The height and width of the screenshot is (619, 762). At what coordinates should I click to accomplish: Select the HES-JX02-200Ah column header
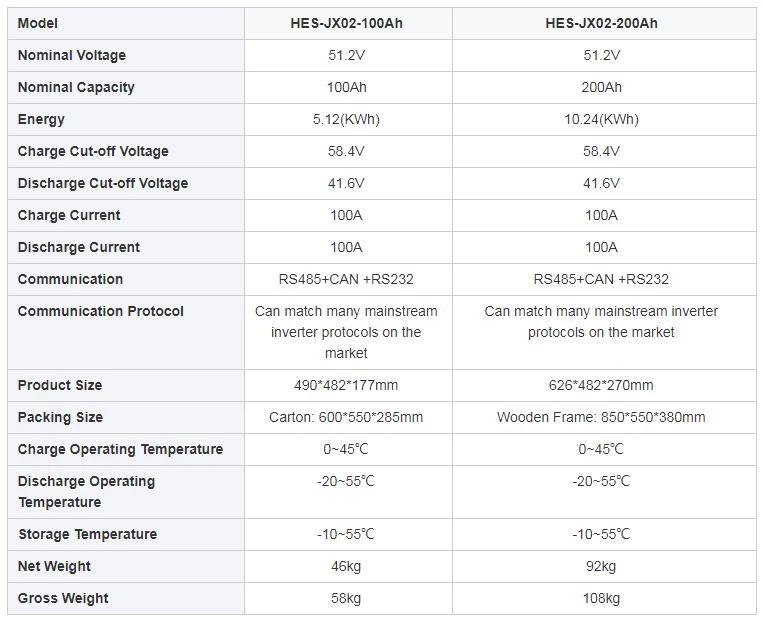601,23
